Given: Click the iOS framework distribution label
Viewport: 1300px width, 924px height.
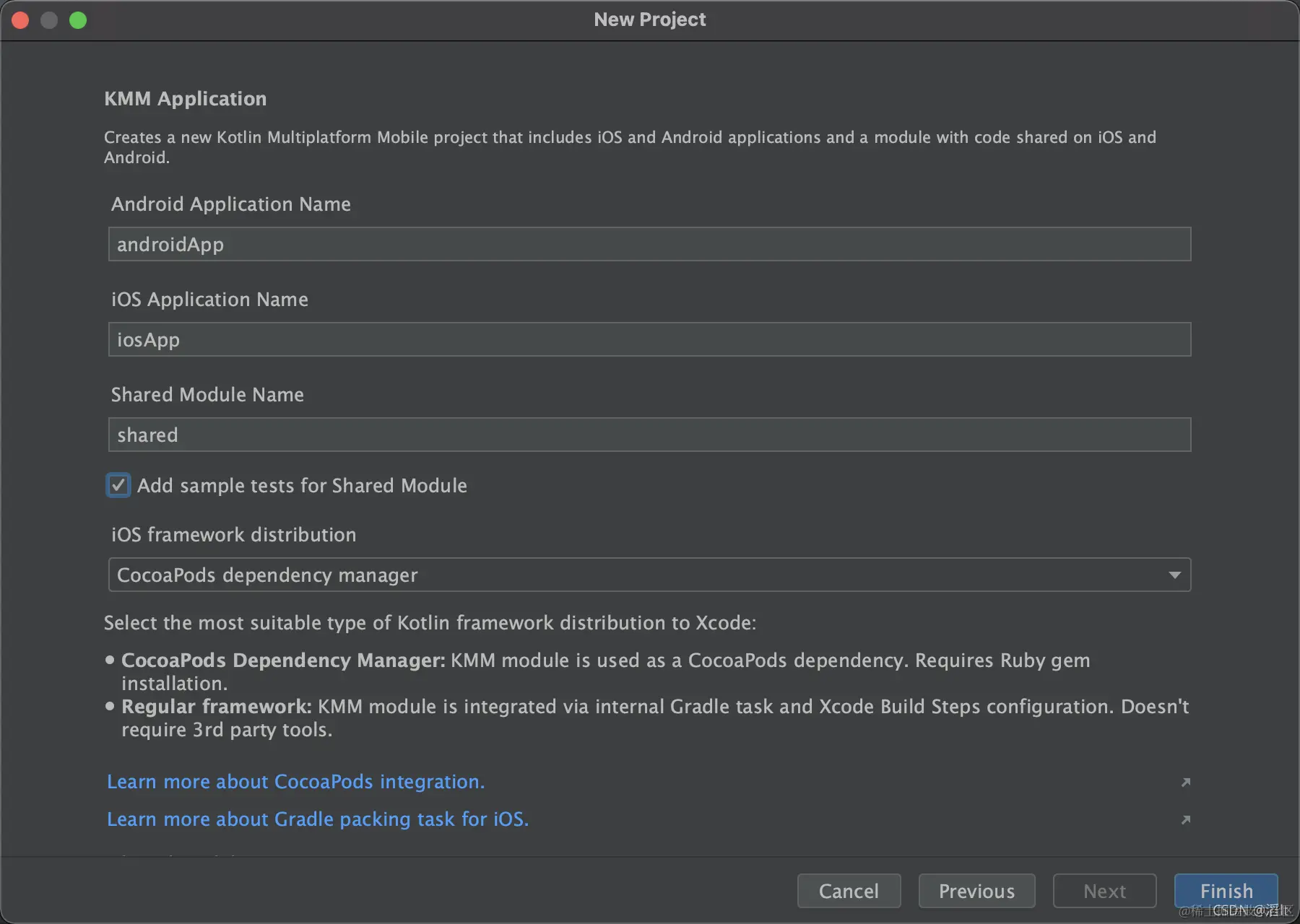Looking at the screenshot, I should [x=233, y=535].
